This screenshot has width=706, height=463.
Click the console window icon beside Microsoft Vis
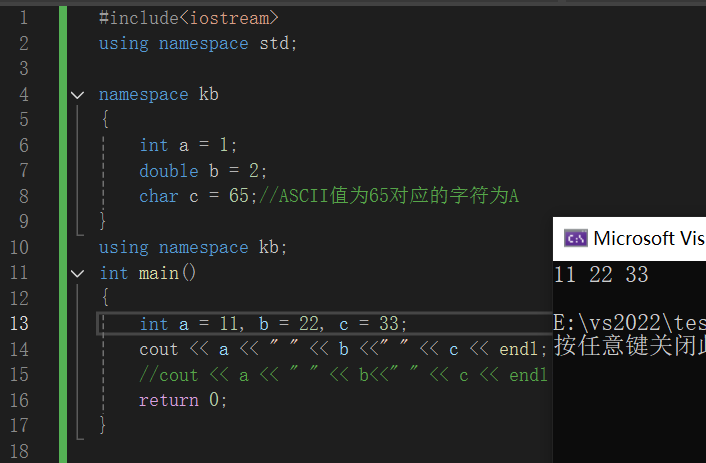575,238
